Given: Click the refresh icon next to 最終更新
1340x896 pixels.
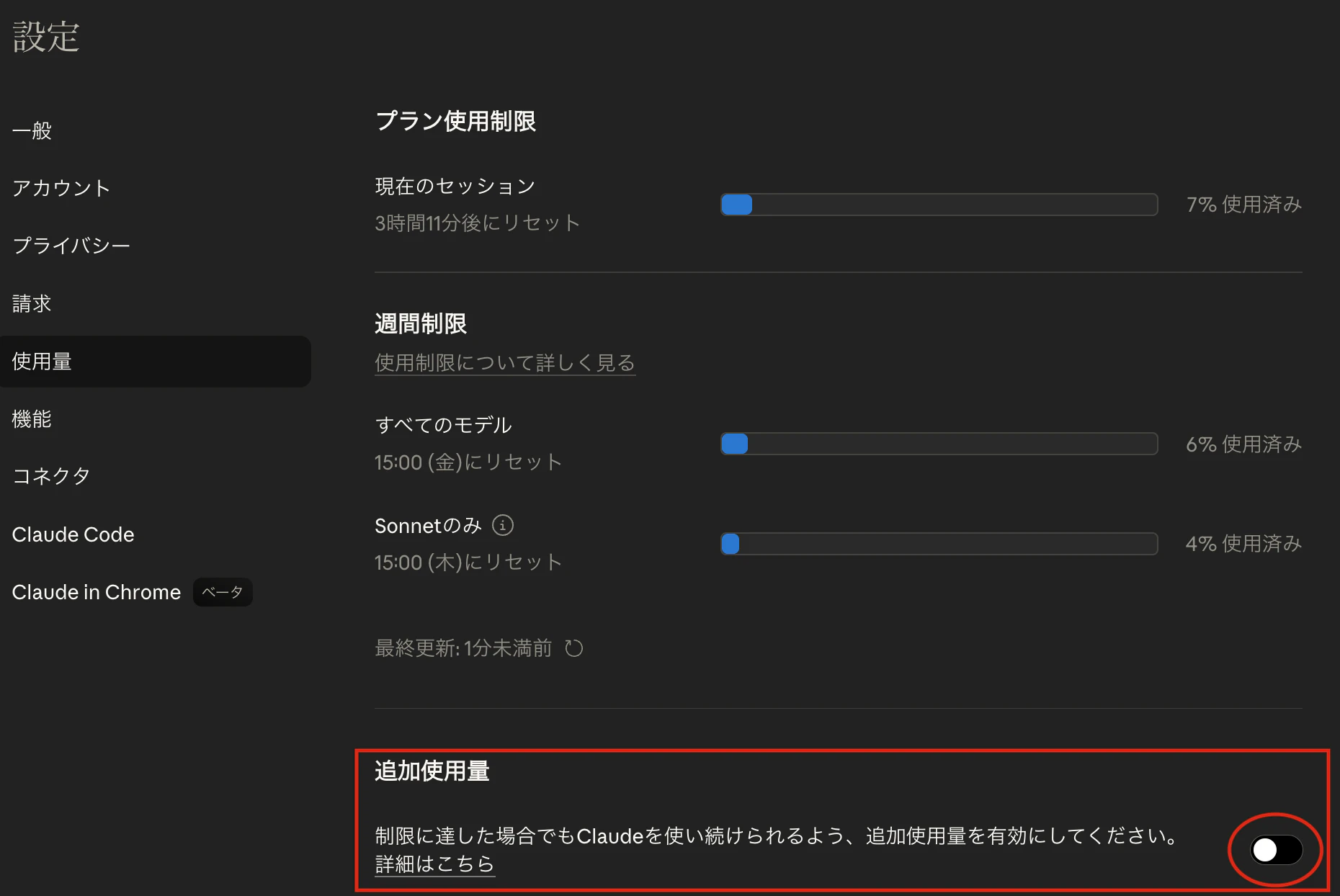Looking at the screenshot, I should pos(574,648).
